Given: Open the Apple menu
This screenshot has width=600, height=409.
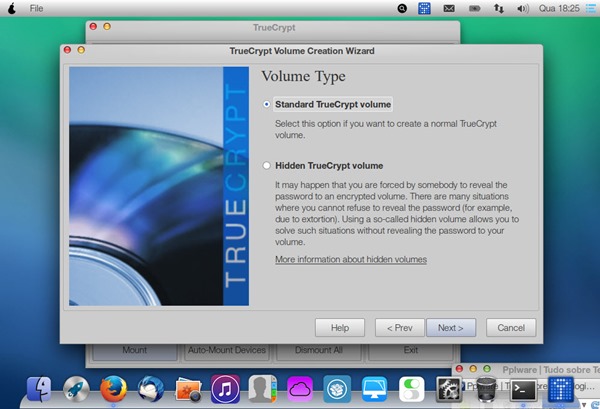Looking at the screenshot, I should tap(12, 8).
